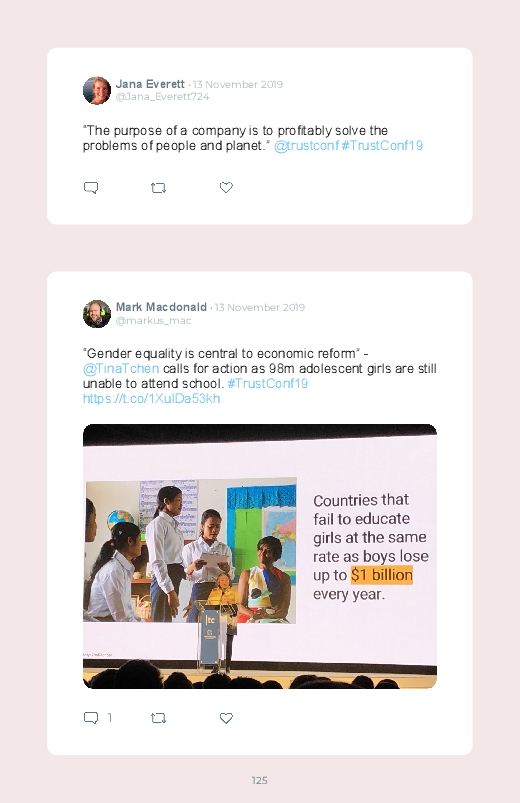Click the 13 November 2019 date on Mark's tweet
This screenshot has height=803, width=520.
[x=260, y=307]
